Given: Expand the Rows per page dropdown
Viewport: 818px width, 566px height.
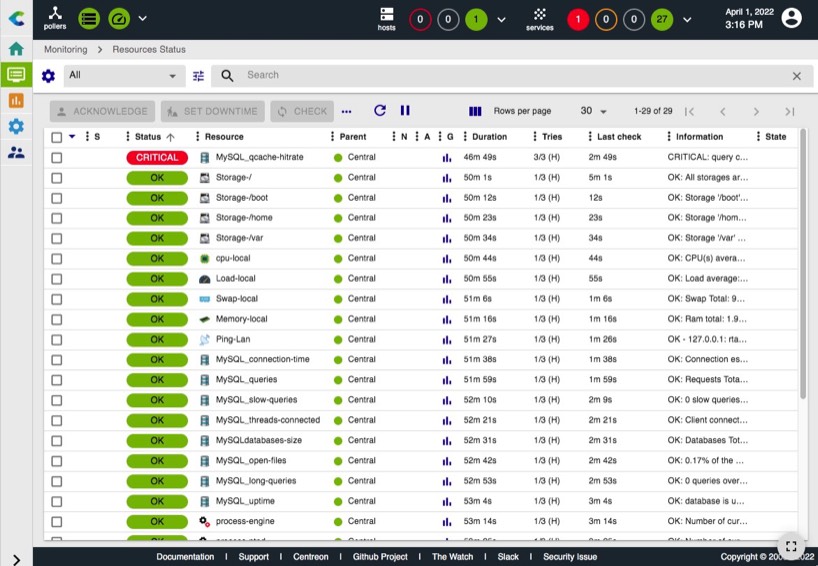Looking at the screenshot, I should tap(593, 111).
